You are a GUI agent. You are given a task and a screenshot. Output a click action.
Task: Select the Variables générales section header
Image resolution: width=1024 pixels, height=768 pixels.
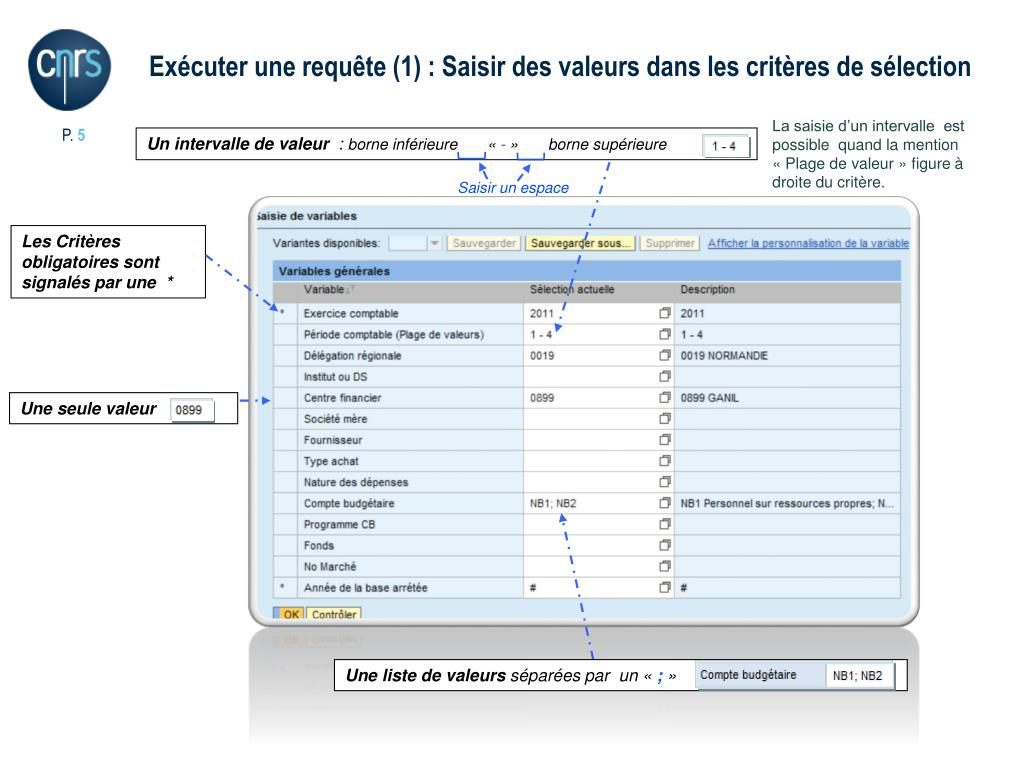[x=586, y=271]
